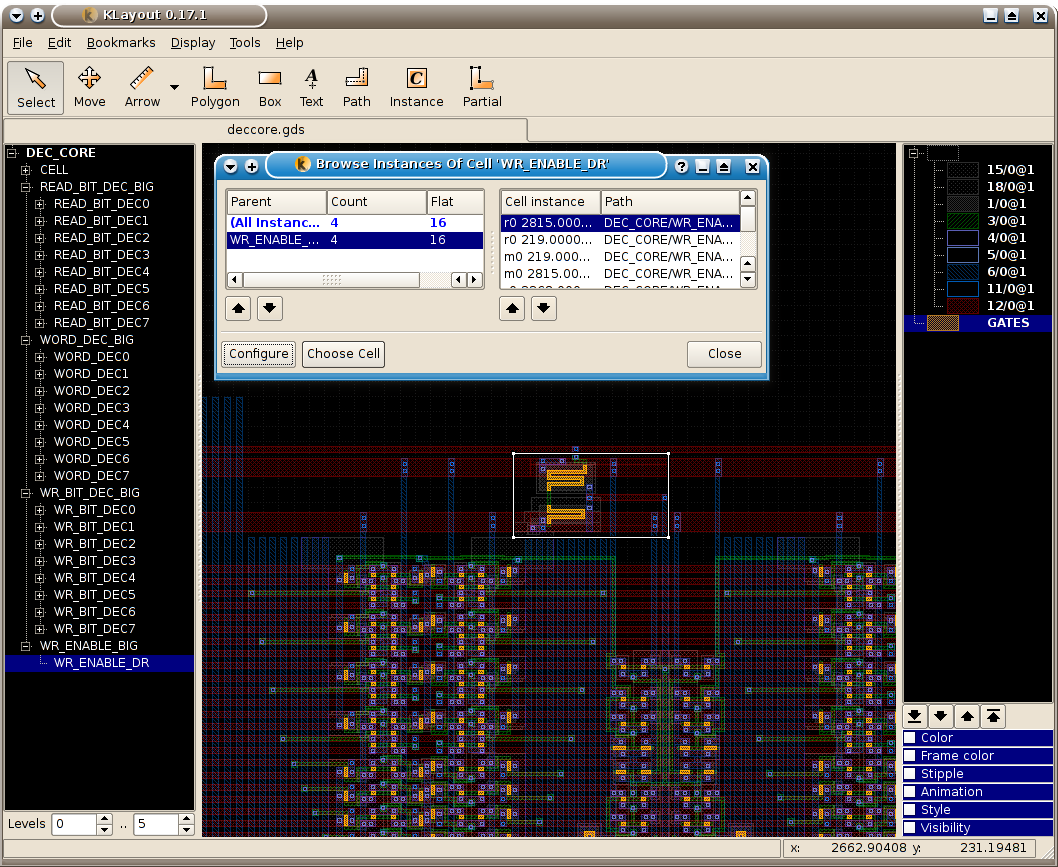This screenshot has height=867, width=1058.
Task: Choose the Box tool
Action: 270,87
